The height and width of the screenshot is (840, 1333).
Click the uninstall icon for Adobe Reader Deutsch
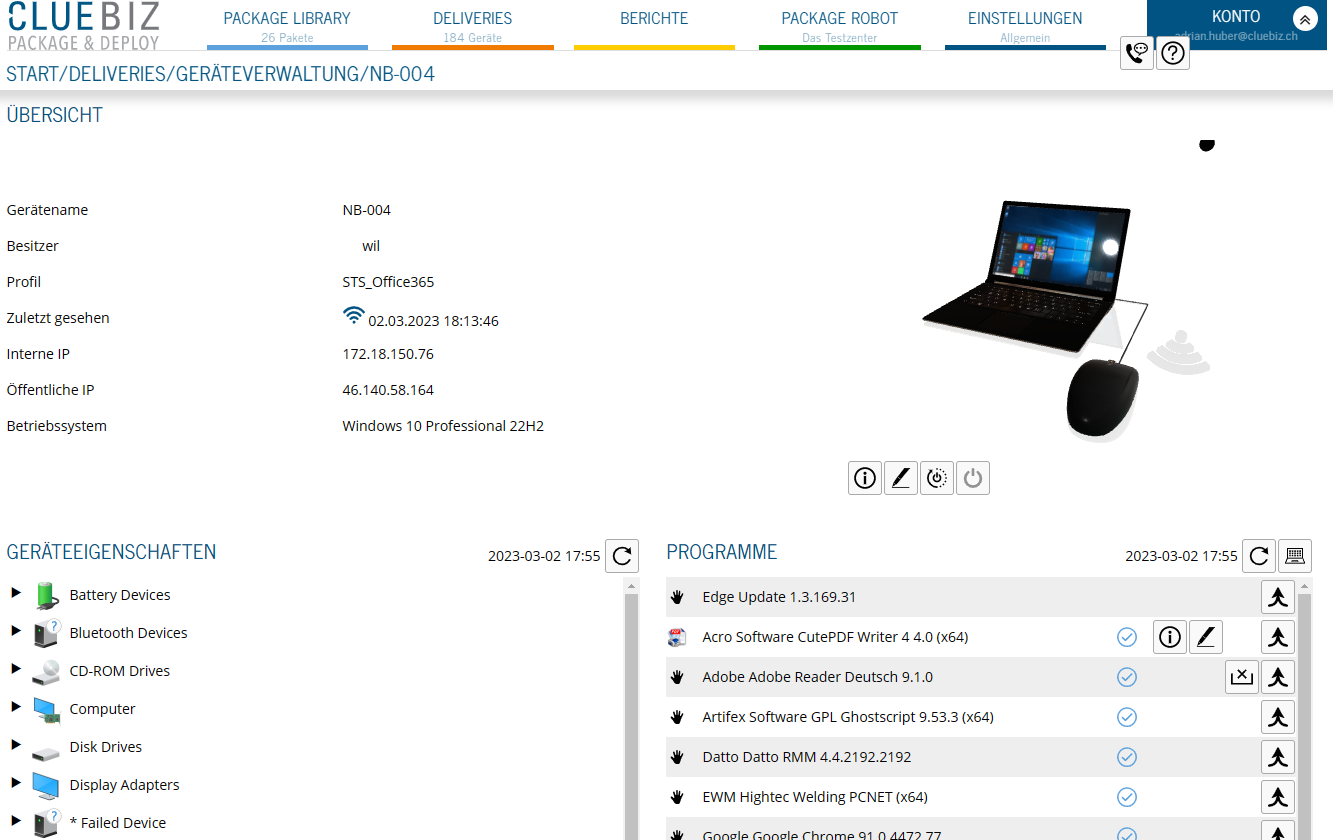click(x=1242, y=677)
